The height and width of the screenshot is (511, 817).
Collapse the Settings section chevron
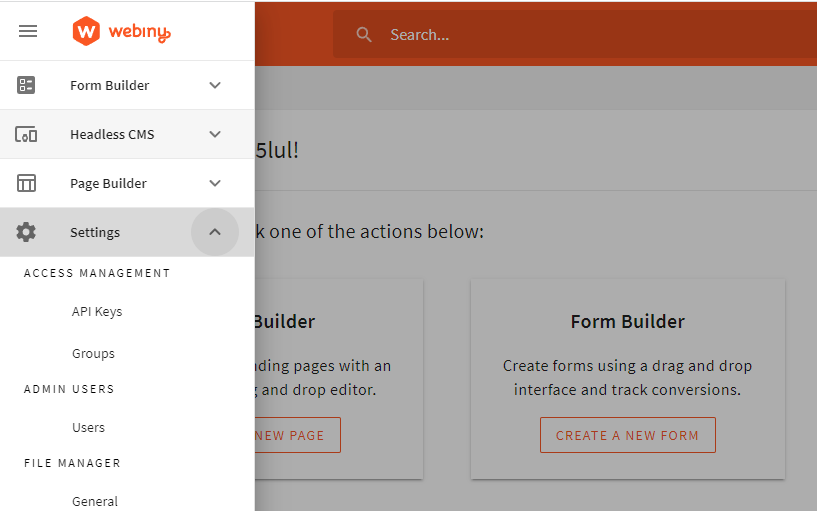(215, 232)
